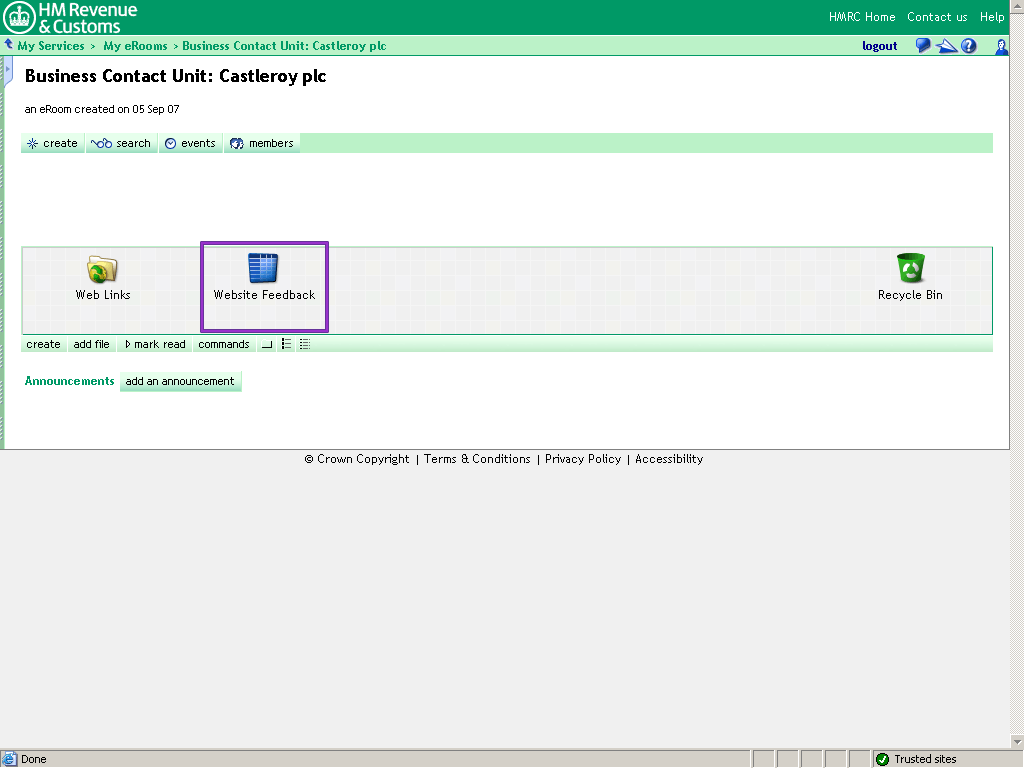This screenshot has width=1024, height=768.
Task: Click the blue speech bubble icon
Action: coord(923,46)
